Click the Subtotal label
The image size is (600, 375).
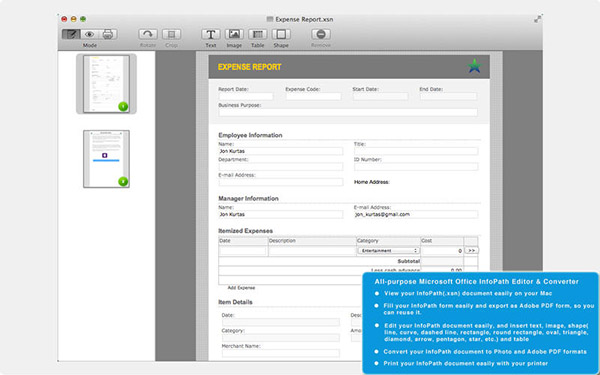pyautogui.click(x=408, y=261)
